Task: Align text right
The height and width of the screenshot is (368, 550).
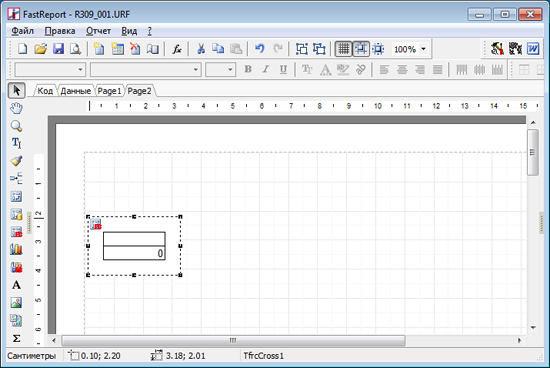Action: 420,69
